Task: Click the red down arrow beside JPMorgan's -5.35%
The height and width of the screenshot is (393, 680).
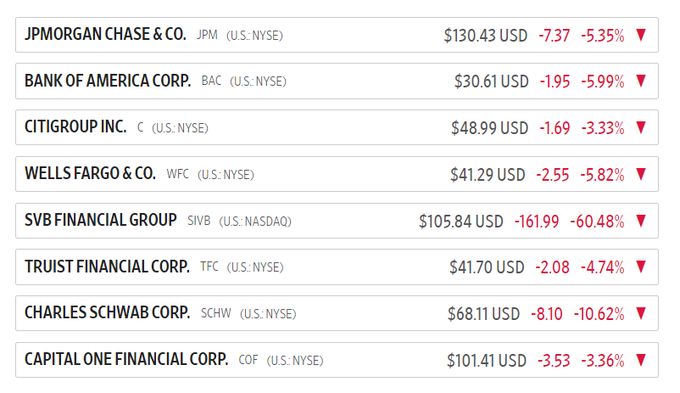Action: coord(641,35)
